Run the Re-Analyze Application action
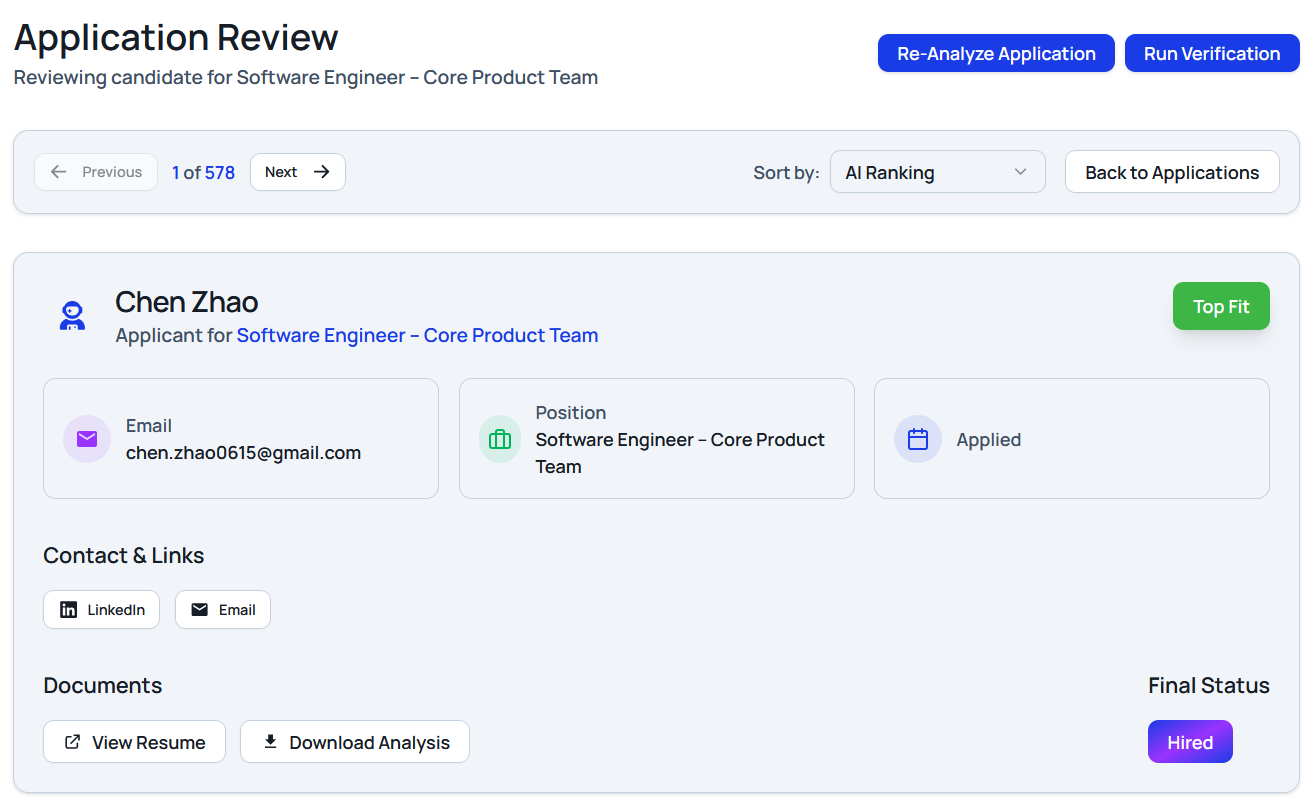The height and width of the screenshot is (805, 1316). click(x=996, y=54)
